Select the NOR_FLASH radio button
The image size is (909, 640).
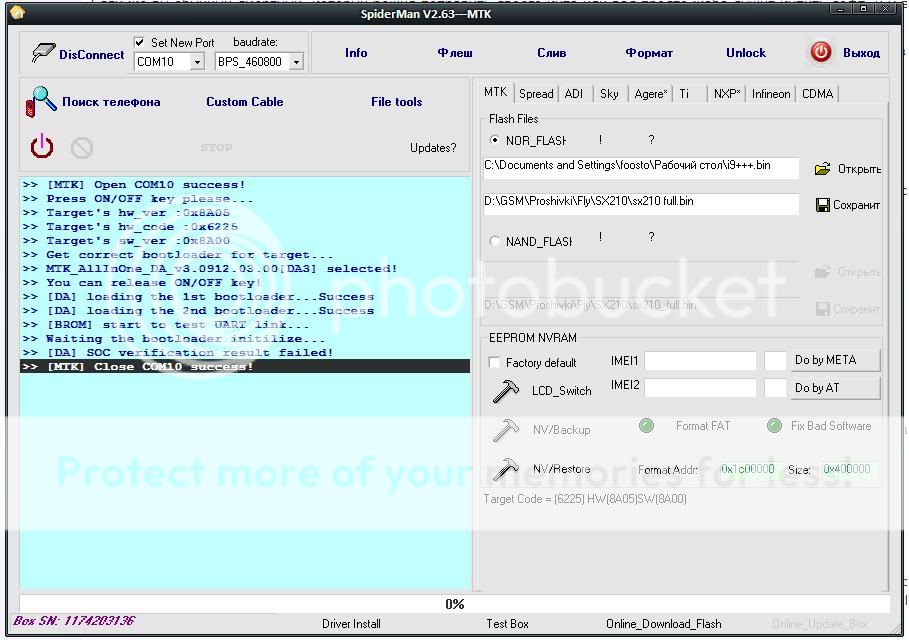click(495, 140)
